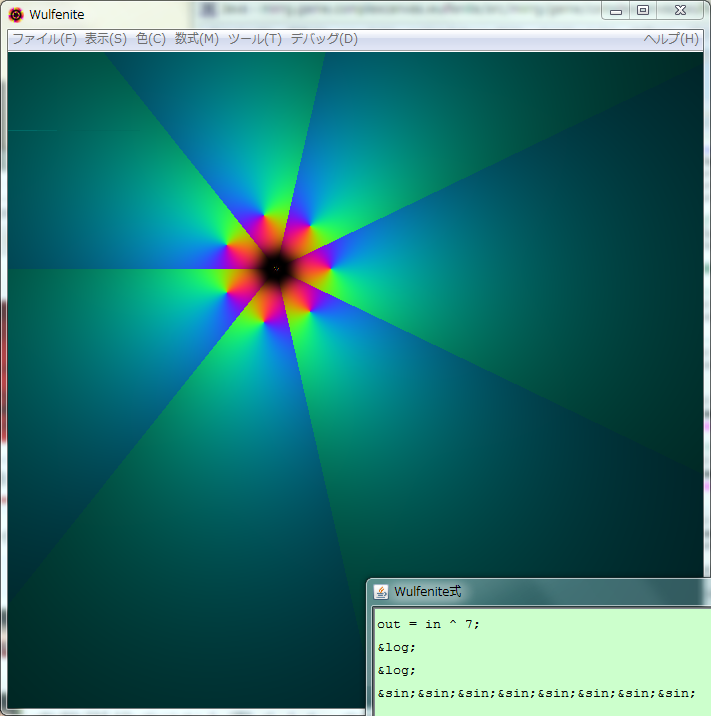This screenshot has height=716, width=711.
Task: Click the Wulfenite app icon in title bar
Action: tap(16, 14)
